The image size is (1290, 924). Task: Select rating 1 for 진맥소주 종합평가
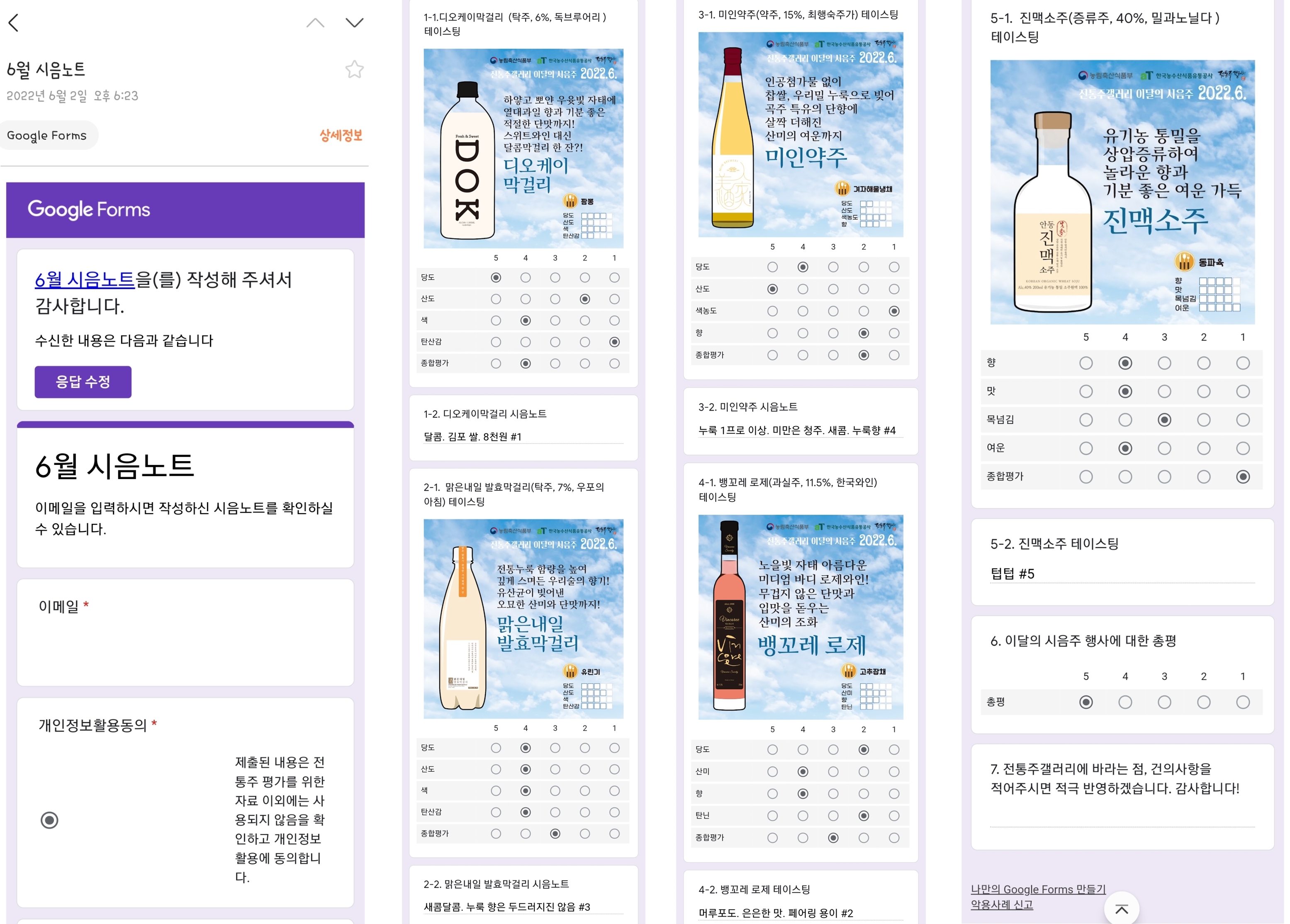1242,477
